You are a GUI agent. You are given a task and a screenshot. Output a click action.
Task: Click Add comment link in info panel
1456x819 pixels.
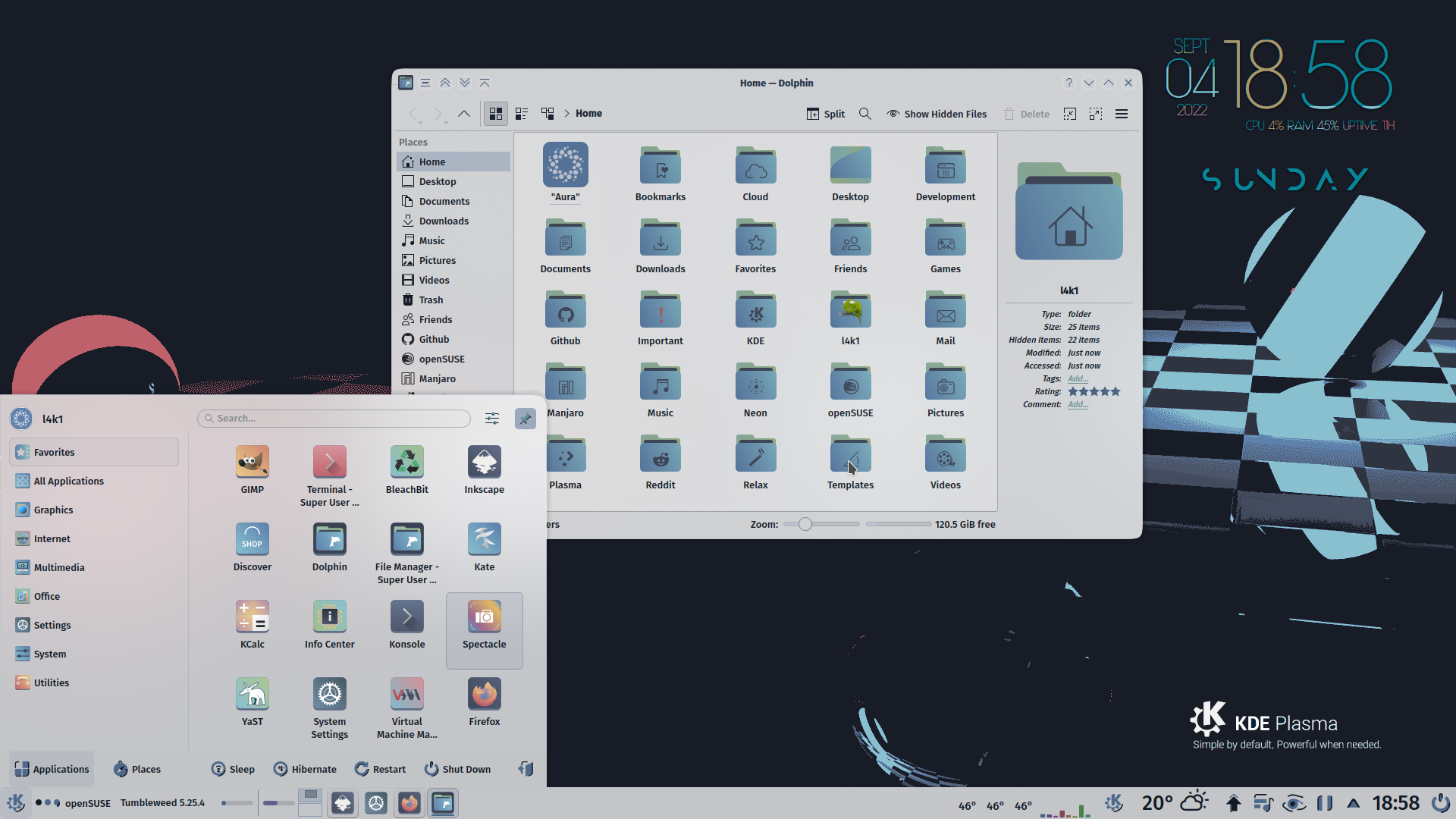[1078, 404]
